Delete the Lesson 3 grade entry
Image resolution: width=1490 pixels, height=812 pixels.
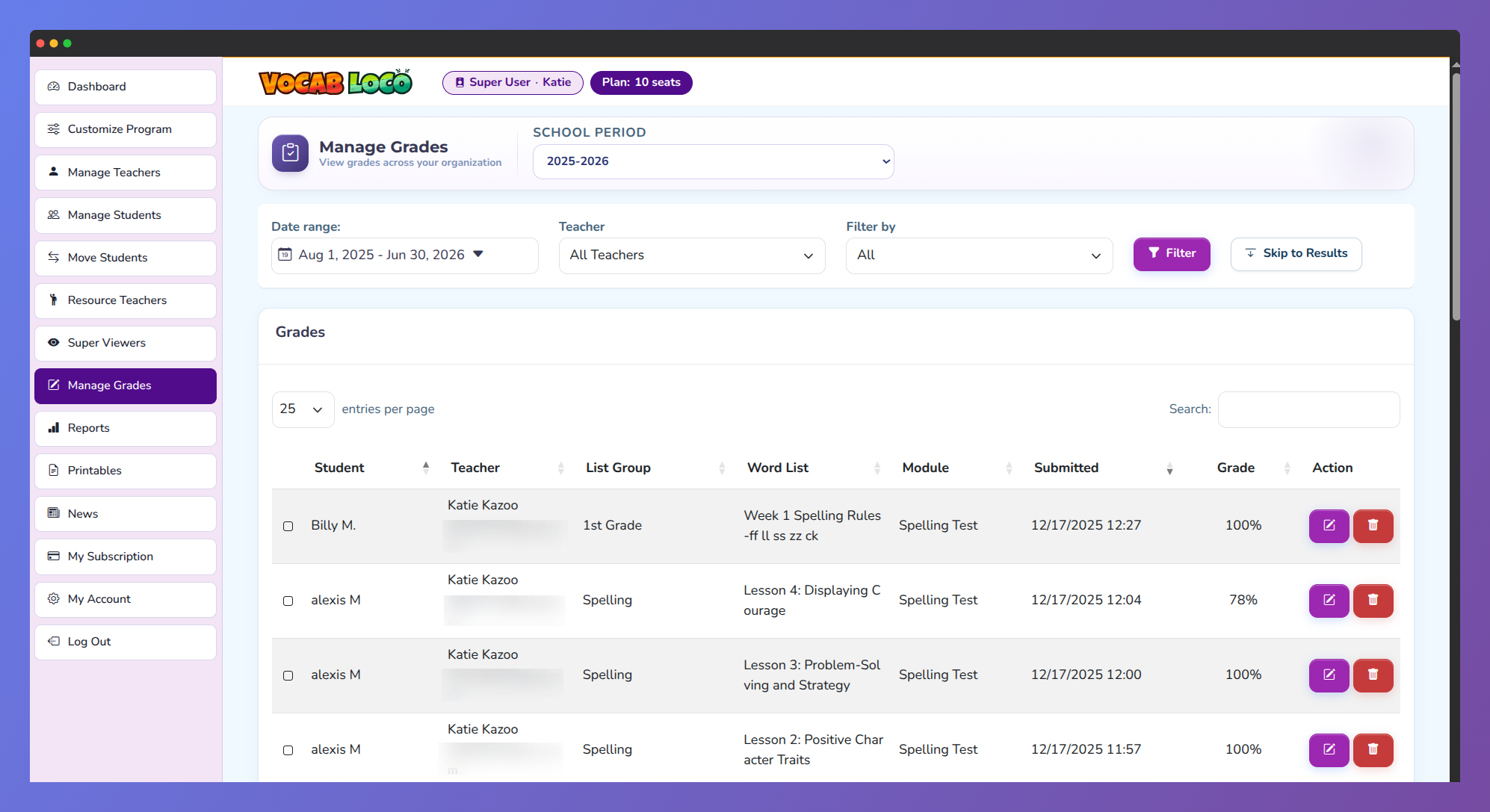tap(1373, 675)
